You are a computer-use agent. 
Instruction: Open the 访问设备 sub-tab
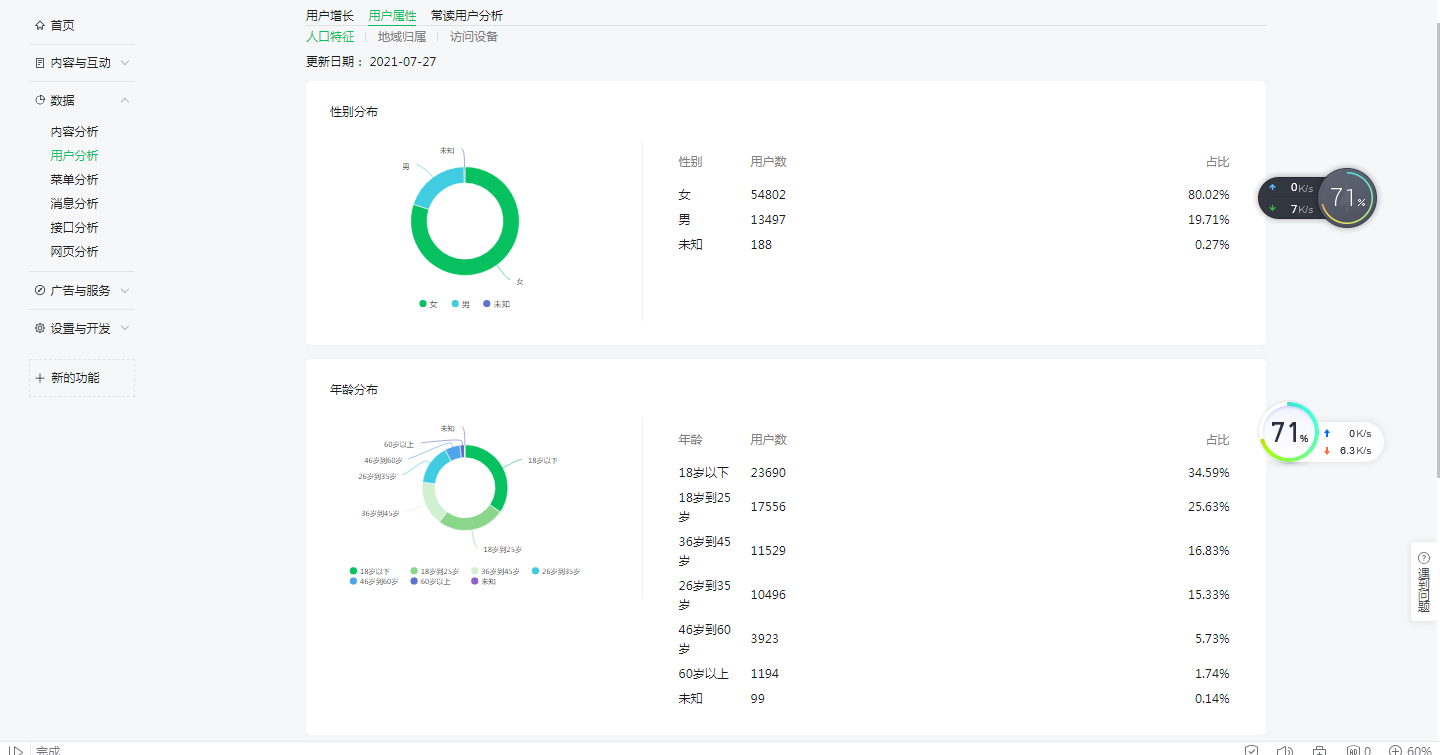point(474,37)
